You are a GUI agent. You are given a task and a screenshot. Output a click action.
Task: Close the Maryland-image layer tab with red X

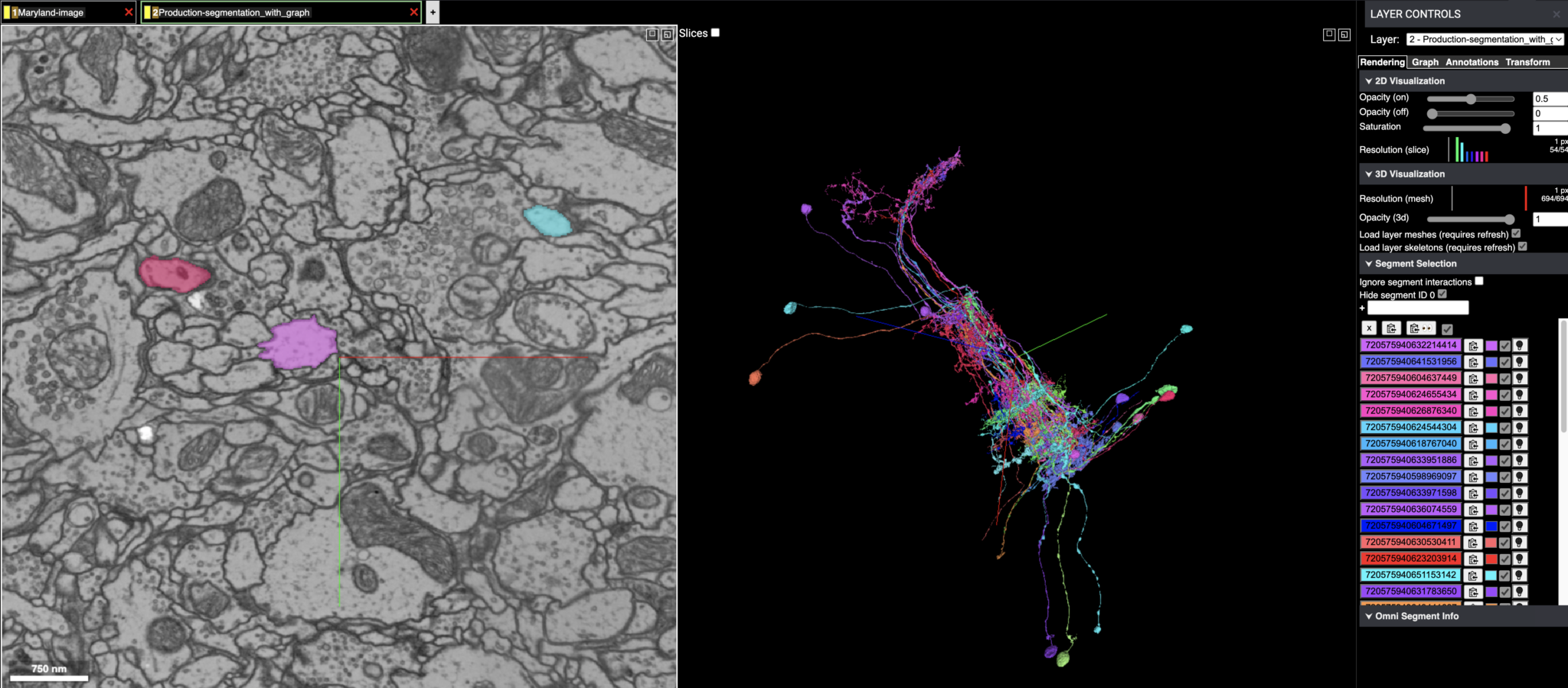coord(129,12)
